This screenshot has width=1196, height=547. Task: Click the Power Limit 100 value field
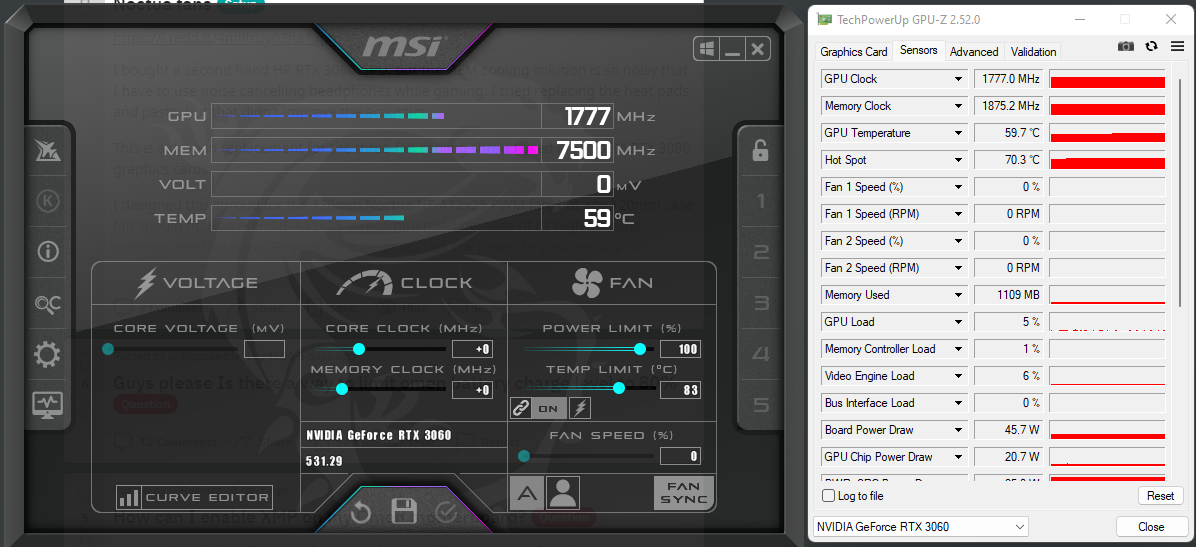(680, 349)
